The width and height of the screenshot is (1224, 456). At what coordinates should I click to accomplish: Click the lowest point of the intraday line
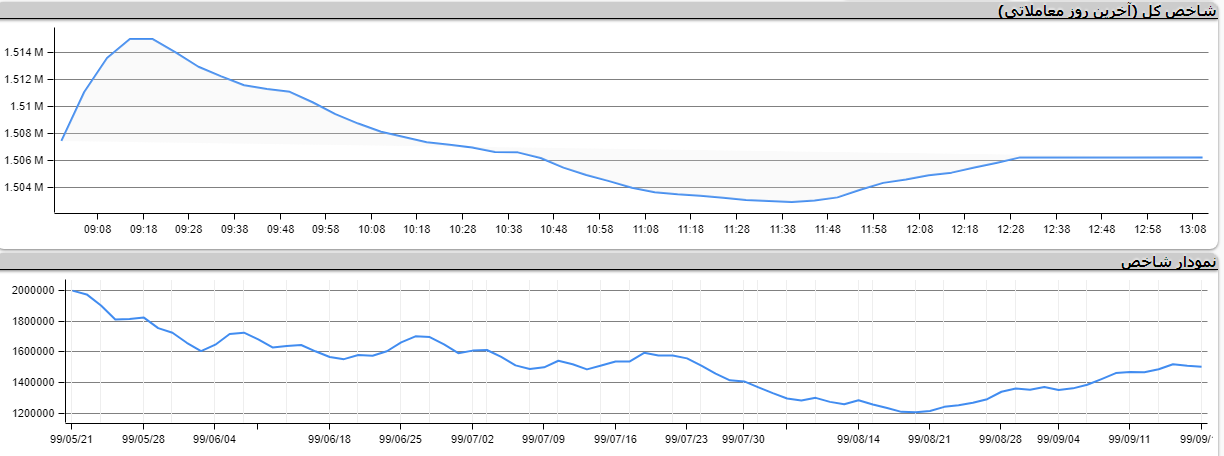point(792,202)
